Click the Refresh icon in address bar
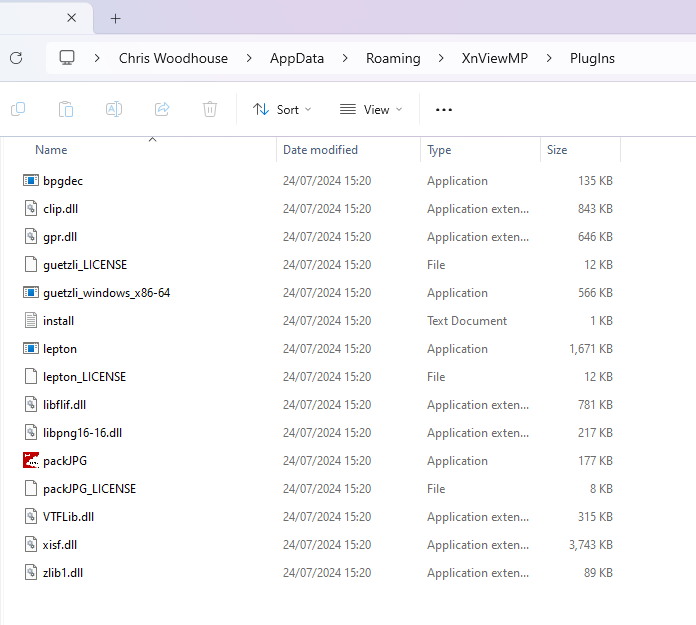This screenshot has height=625, width=696. (x=16, y=58)
